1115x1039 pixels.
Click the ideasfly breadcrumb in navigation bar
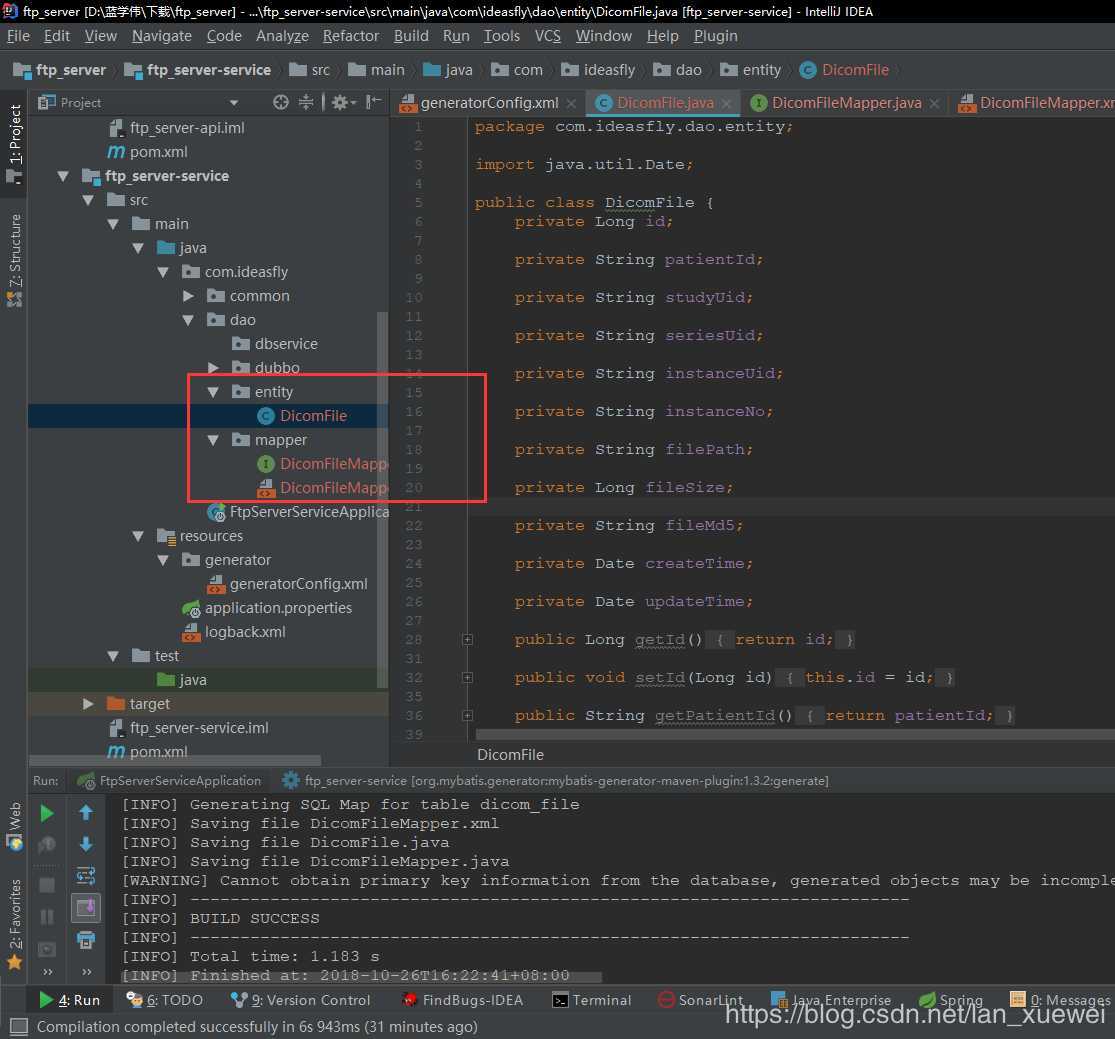point(598,70)
